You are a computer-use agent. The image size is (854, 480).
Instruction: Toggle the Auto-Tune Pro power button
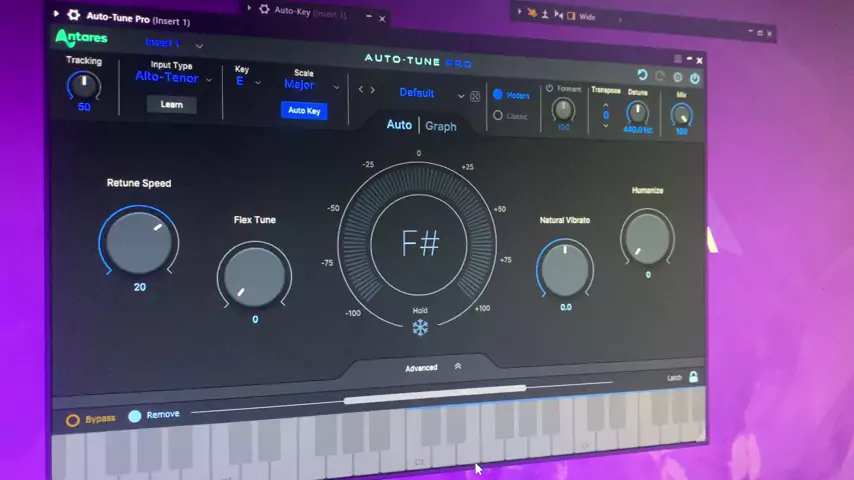click(695, 78)
